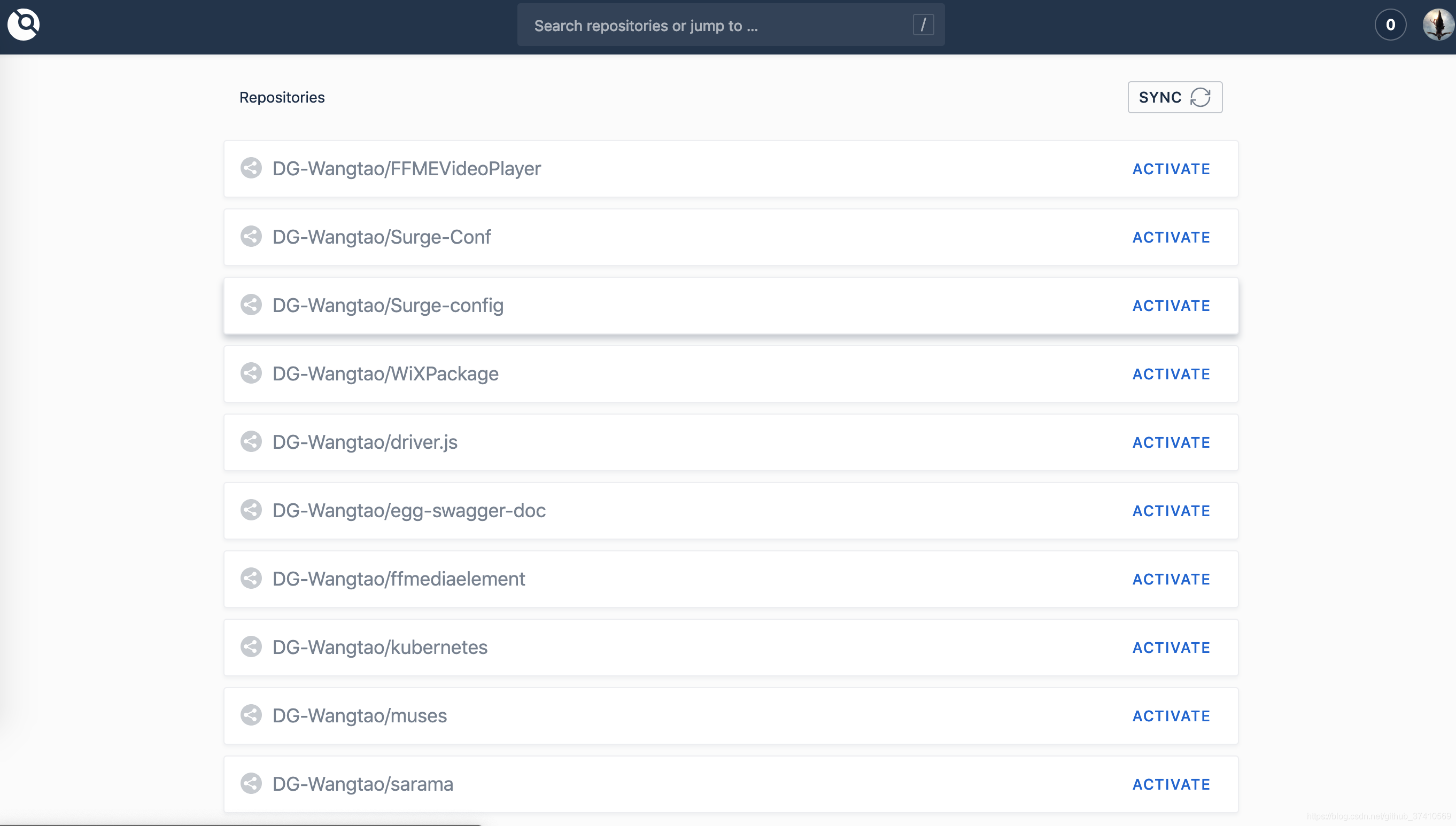The height and width of the screenshot is (826, 1456).
Task: Click the repo icon beside Surge-Conf
Action: (251, 237)
